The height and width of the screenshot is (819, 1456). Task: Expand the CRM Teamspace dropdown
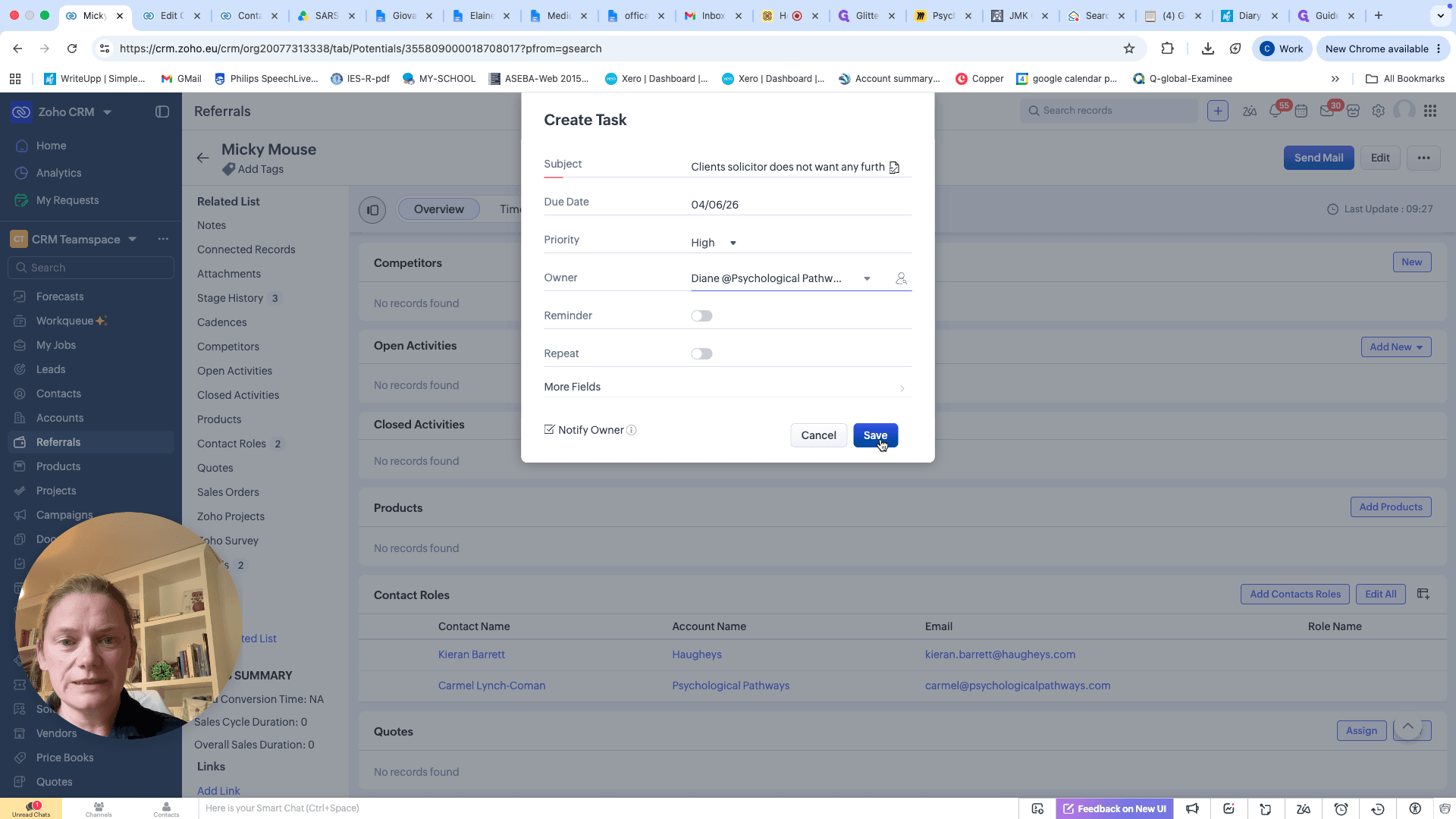[x=133, y=239]
